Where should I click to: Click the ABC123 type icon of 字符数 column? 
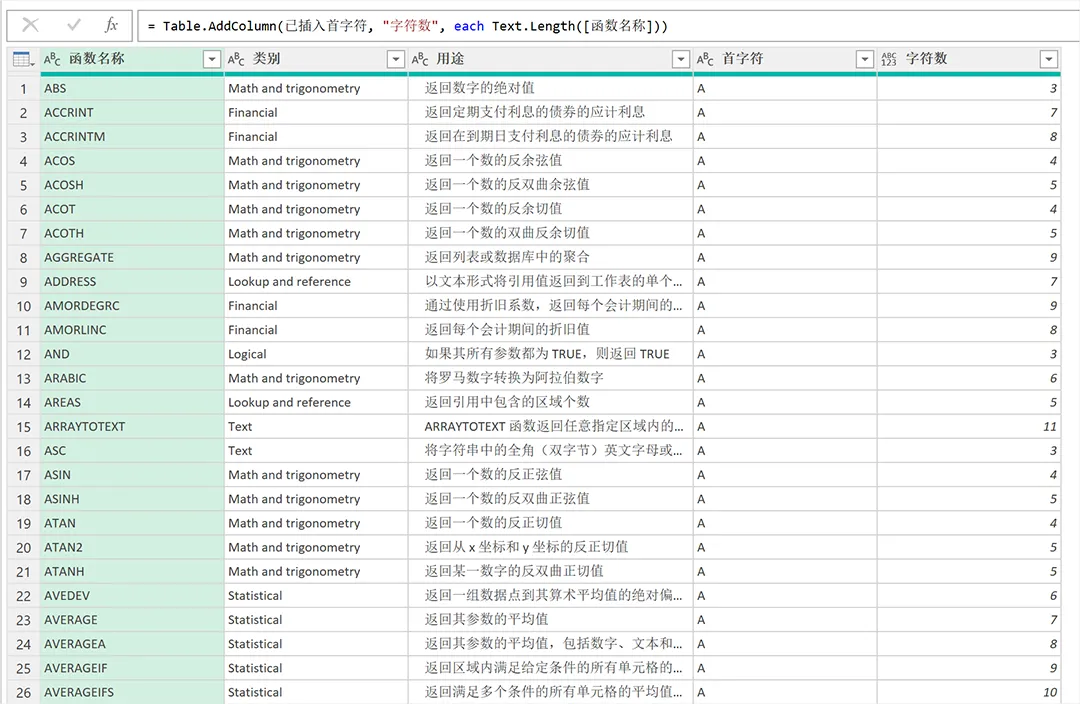[889, 59]
